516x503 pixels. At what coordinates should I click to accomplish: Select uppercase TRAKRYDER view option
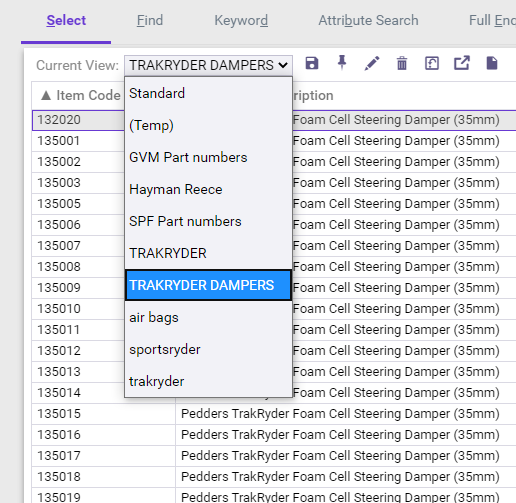tap(208, 253)
